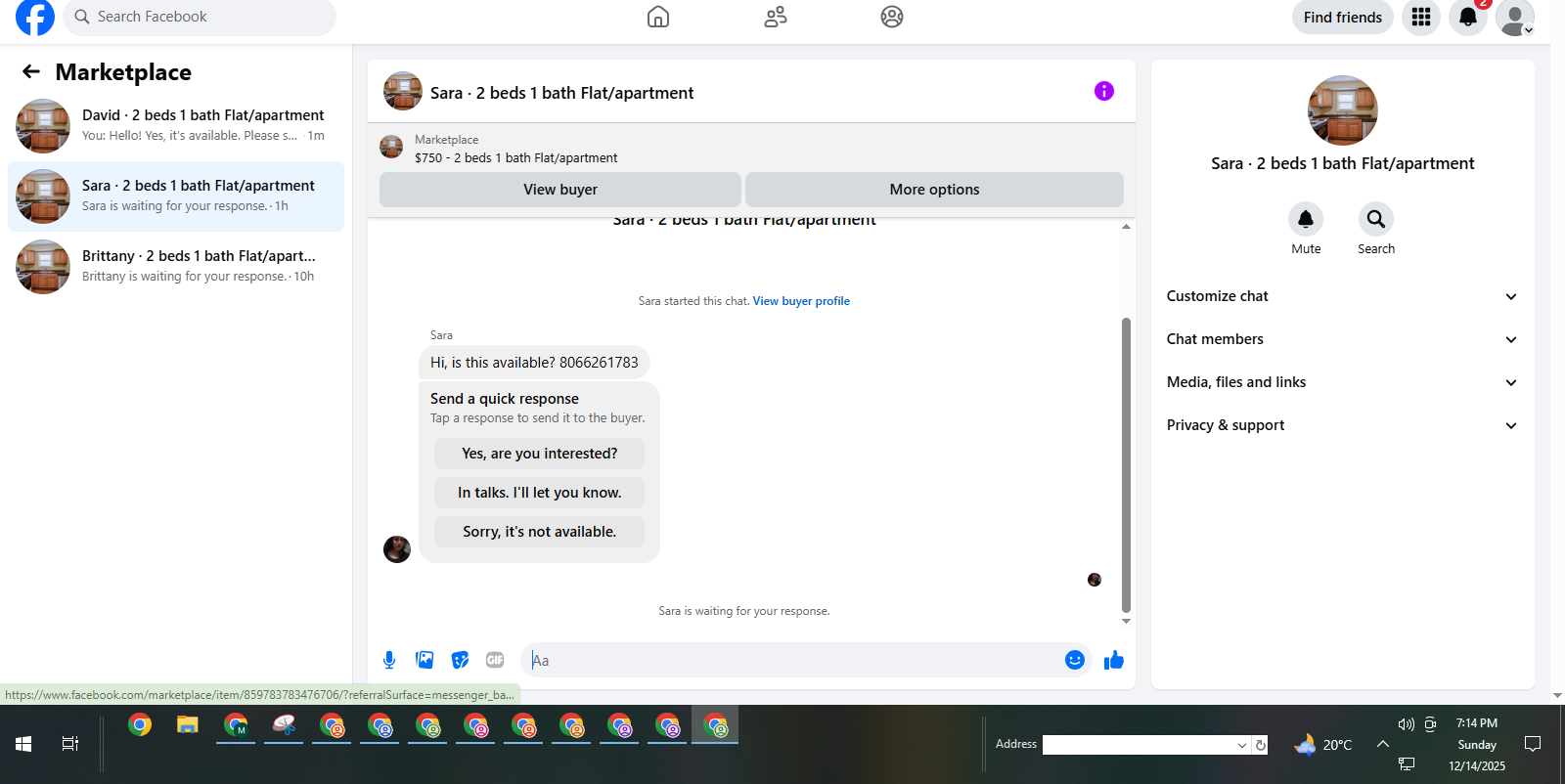This screenshot has height=784, width=1565.
Task: Click the Search Facebook field
Action: coord(200,17)
